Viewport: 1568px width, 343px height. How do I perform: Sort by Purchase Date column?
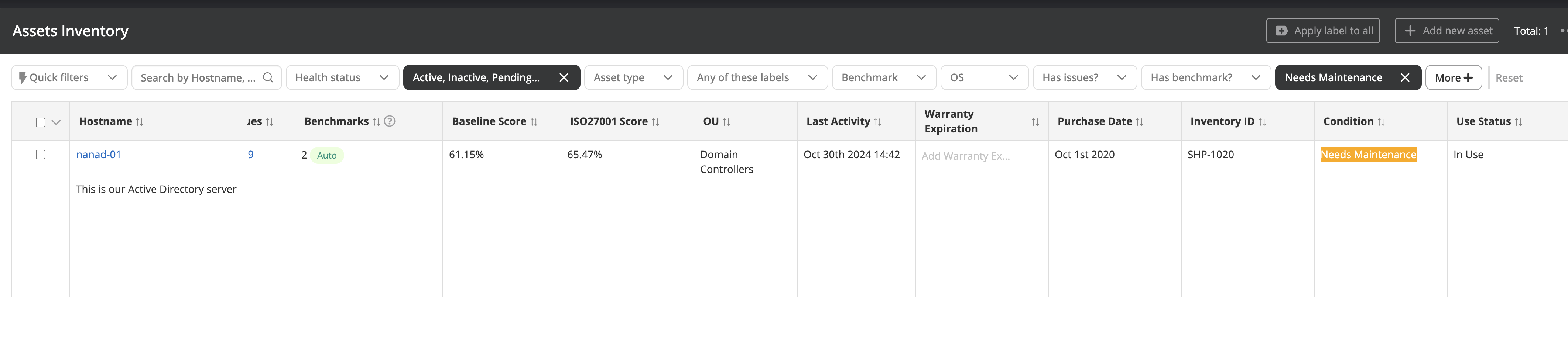(1140, 122)
